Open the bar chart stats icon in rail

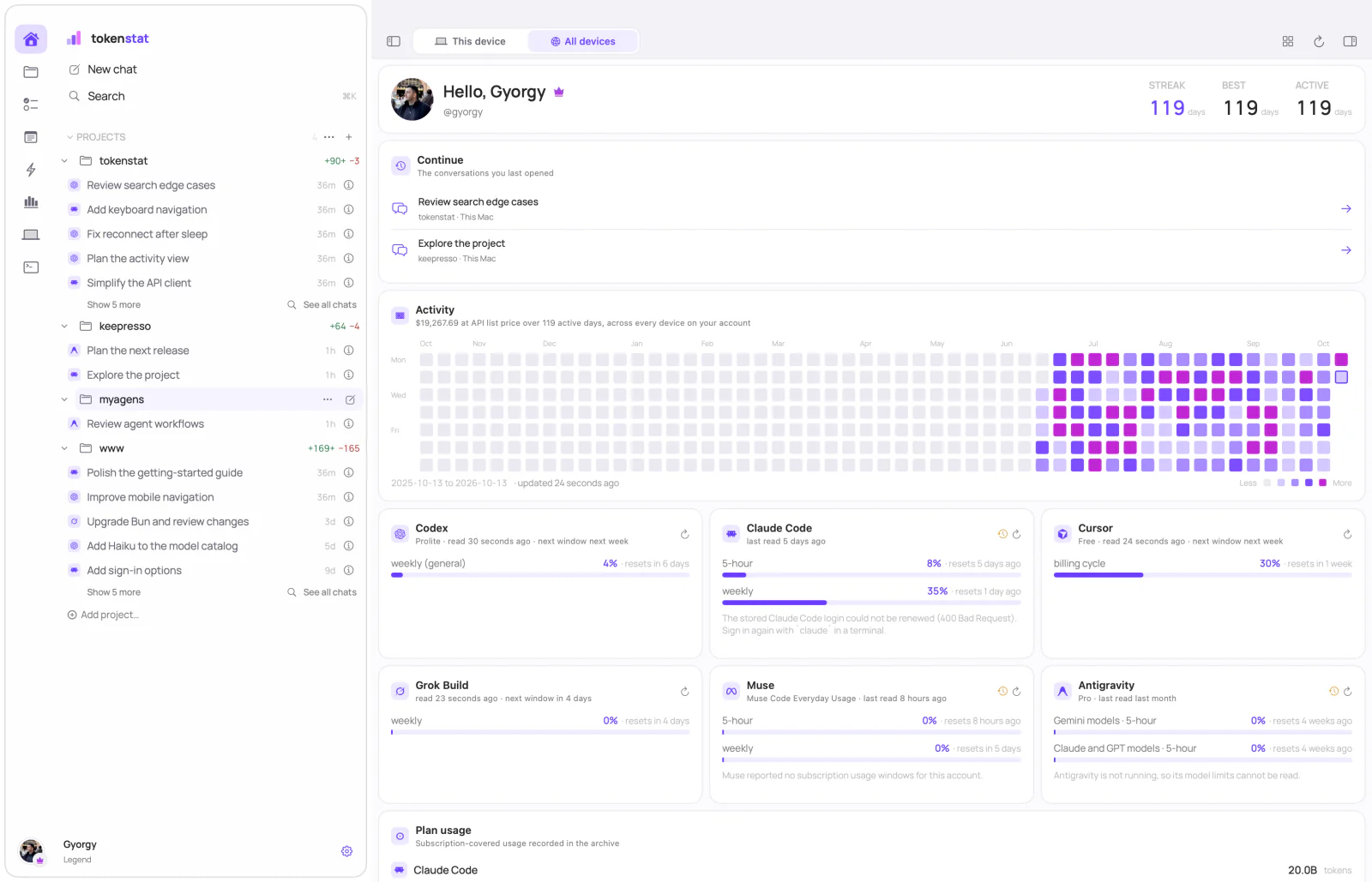pos(31,202)
